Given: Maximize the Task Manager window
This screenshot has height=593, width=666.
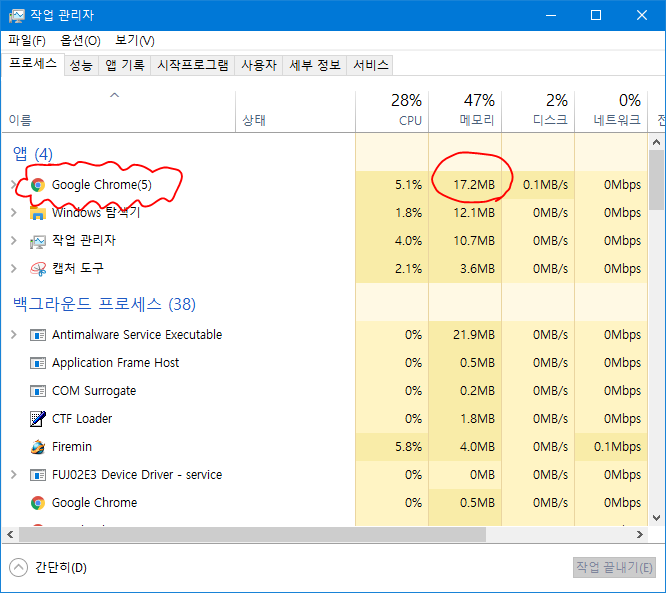Looking at the screenshot, I should tap(596, 15).
